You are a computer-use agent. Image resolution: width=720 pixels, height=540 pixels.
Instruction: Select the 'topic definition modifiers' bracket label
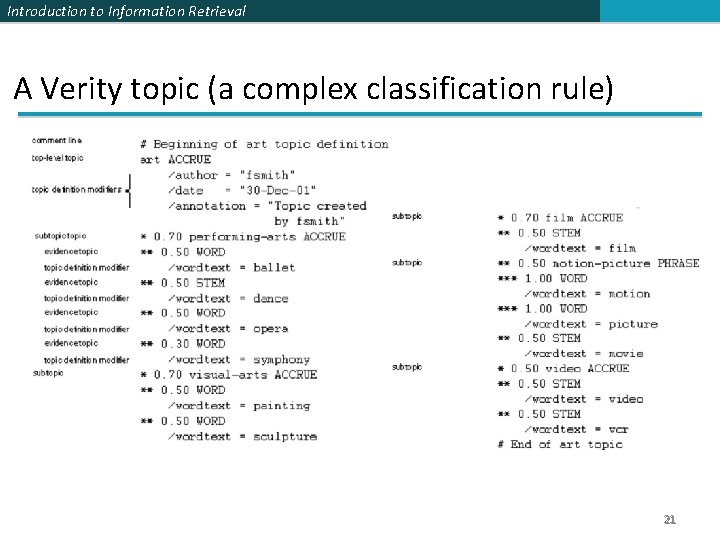point(77,189)
